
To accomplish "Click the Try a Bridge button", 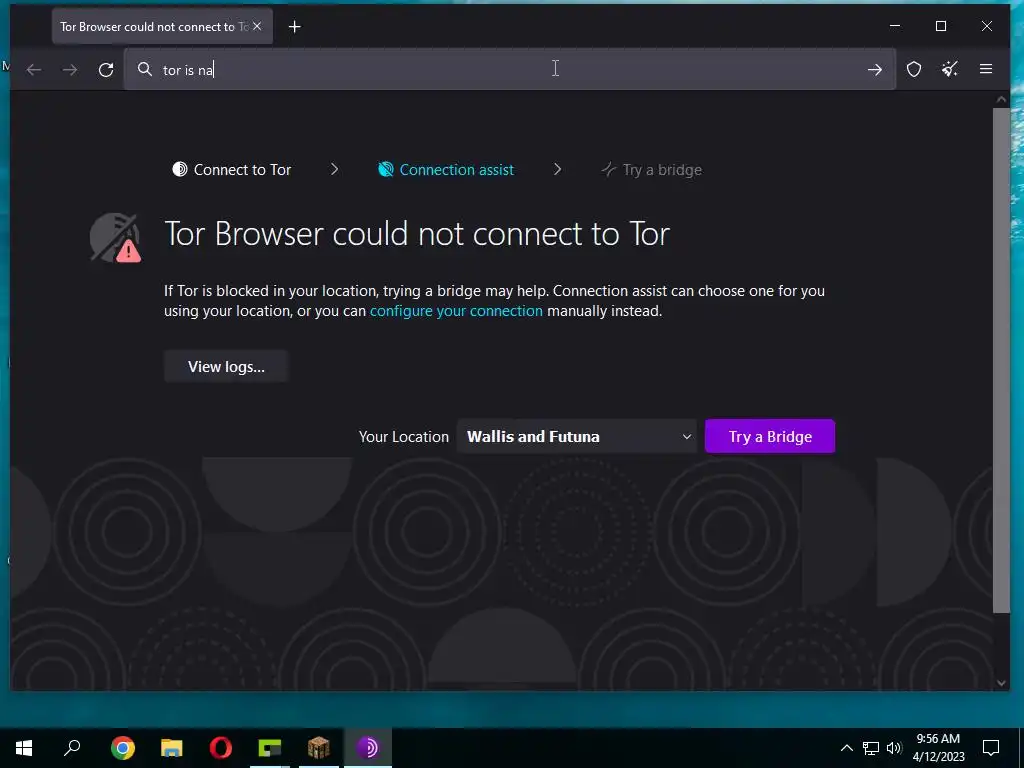I will pyautogui.click(x=770, y=436).
